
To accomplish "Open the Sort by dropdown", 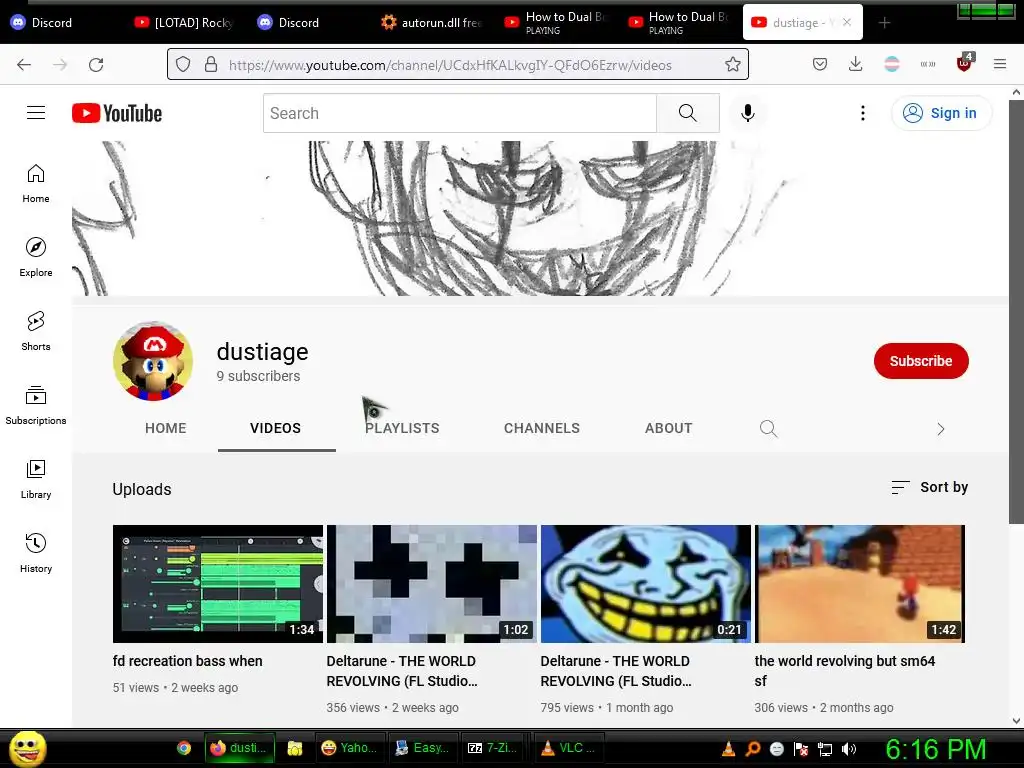I will (930, 487).
